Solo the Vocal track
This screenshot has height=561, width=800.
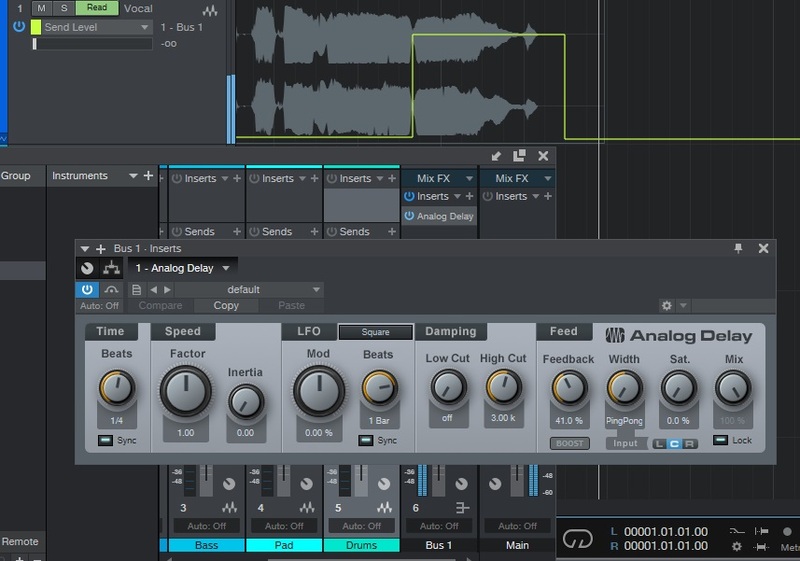tap(64, 8)
